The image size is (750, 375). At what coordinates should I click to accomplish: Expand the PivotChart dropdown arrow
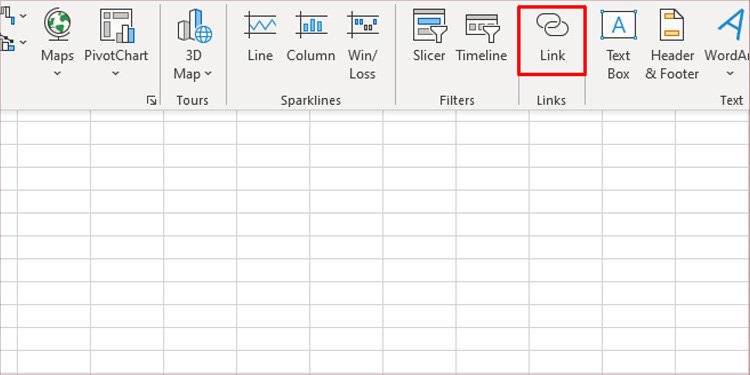(x=116, y=74)
